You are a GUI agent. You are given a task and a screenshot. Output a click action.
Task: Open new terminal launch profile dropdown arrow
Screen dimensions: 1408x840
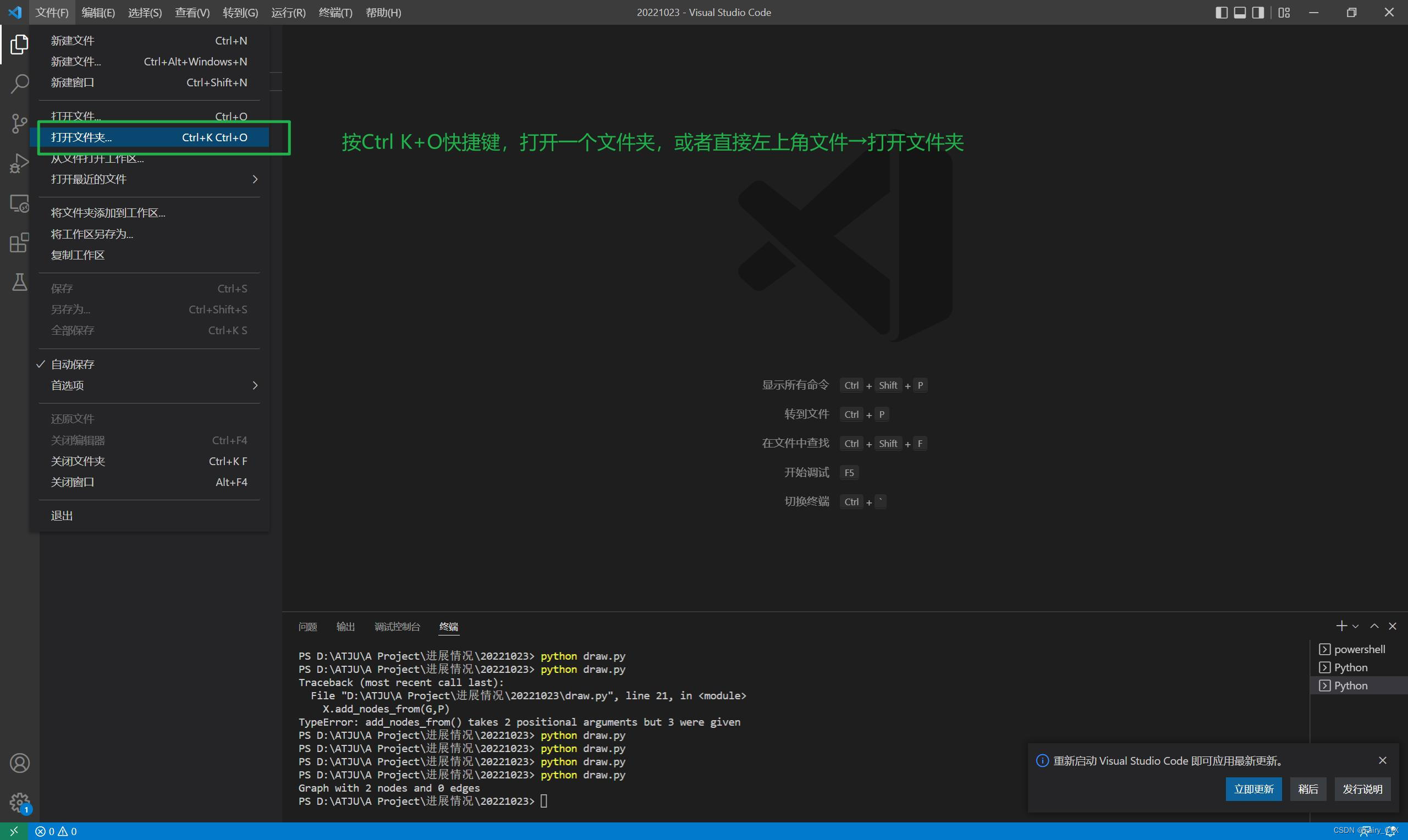[1355, 627]
